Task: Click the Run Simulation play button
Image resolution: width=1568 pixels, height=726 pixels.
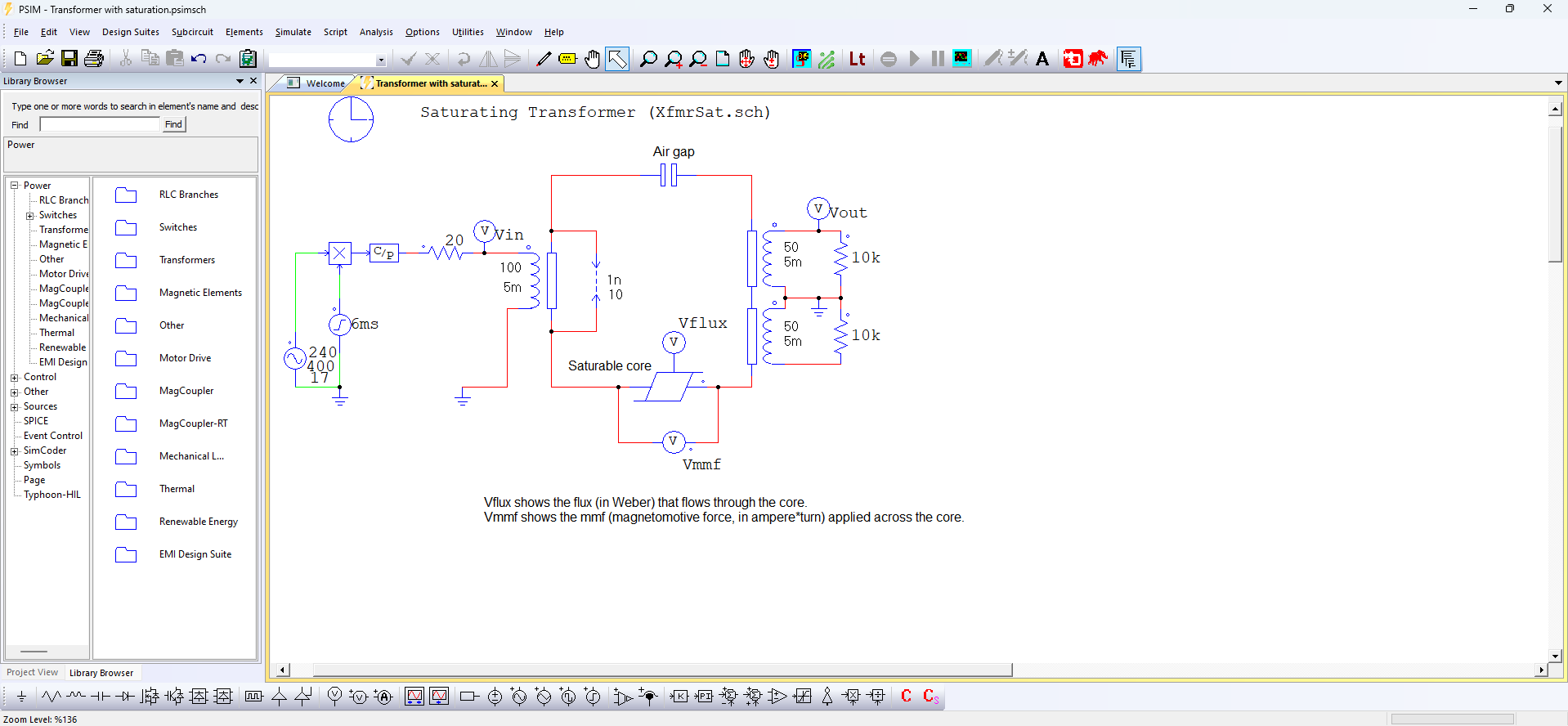Action: (914, 59)
